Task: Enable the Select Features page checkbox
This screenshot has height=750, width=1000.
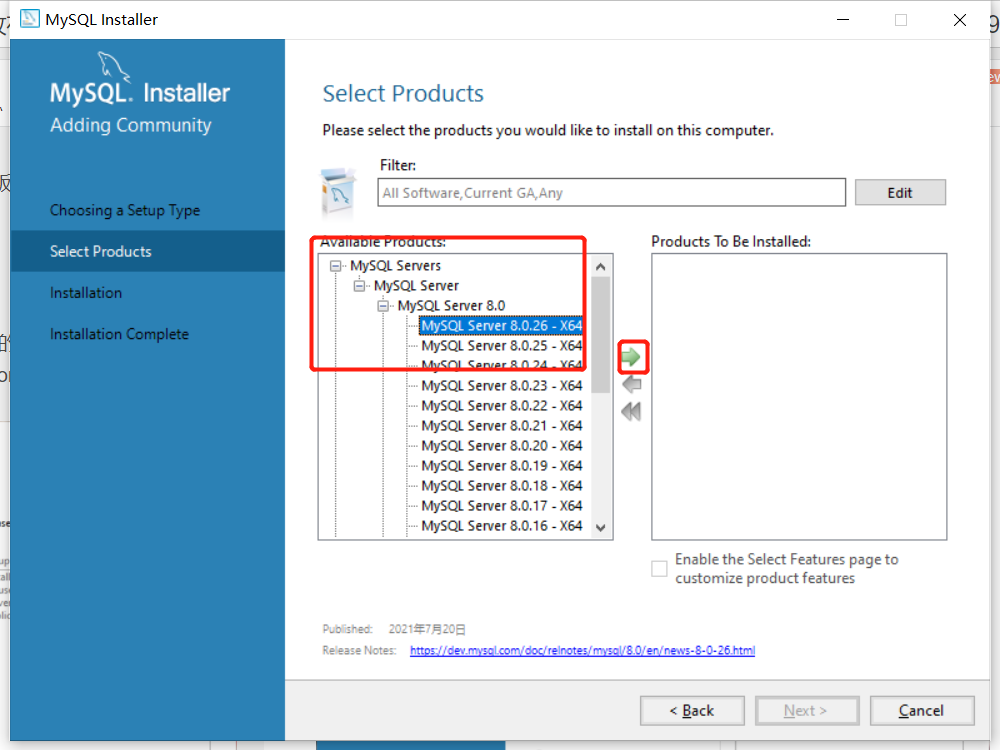Action: point(659,568)
